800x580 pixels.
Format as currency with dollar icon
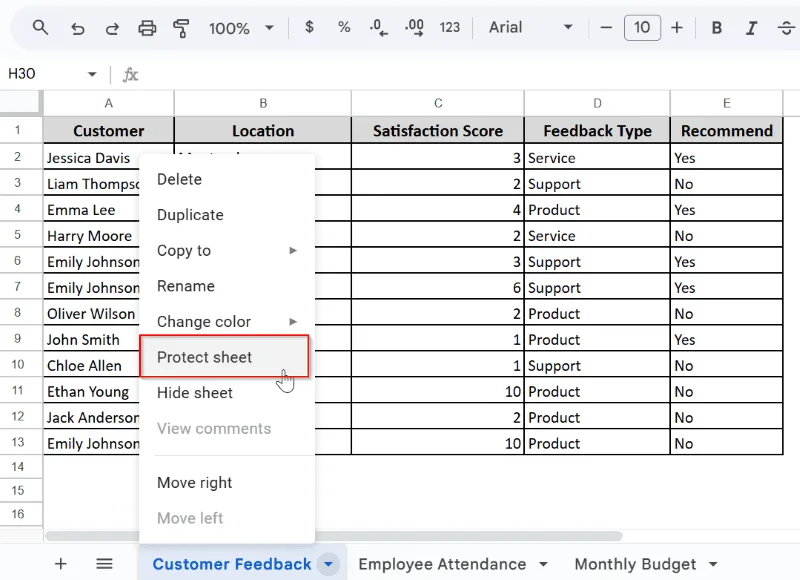coord(309,27)
